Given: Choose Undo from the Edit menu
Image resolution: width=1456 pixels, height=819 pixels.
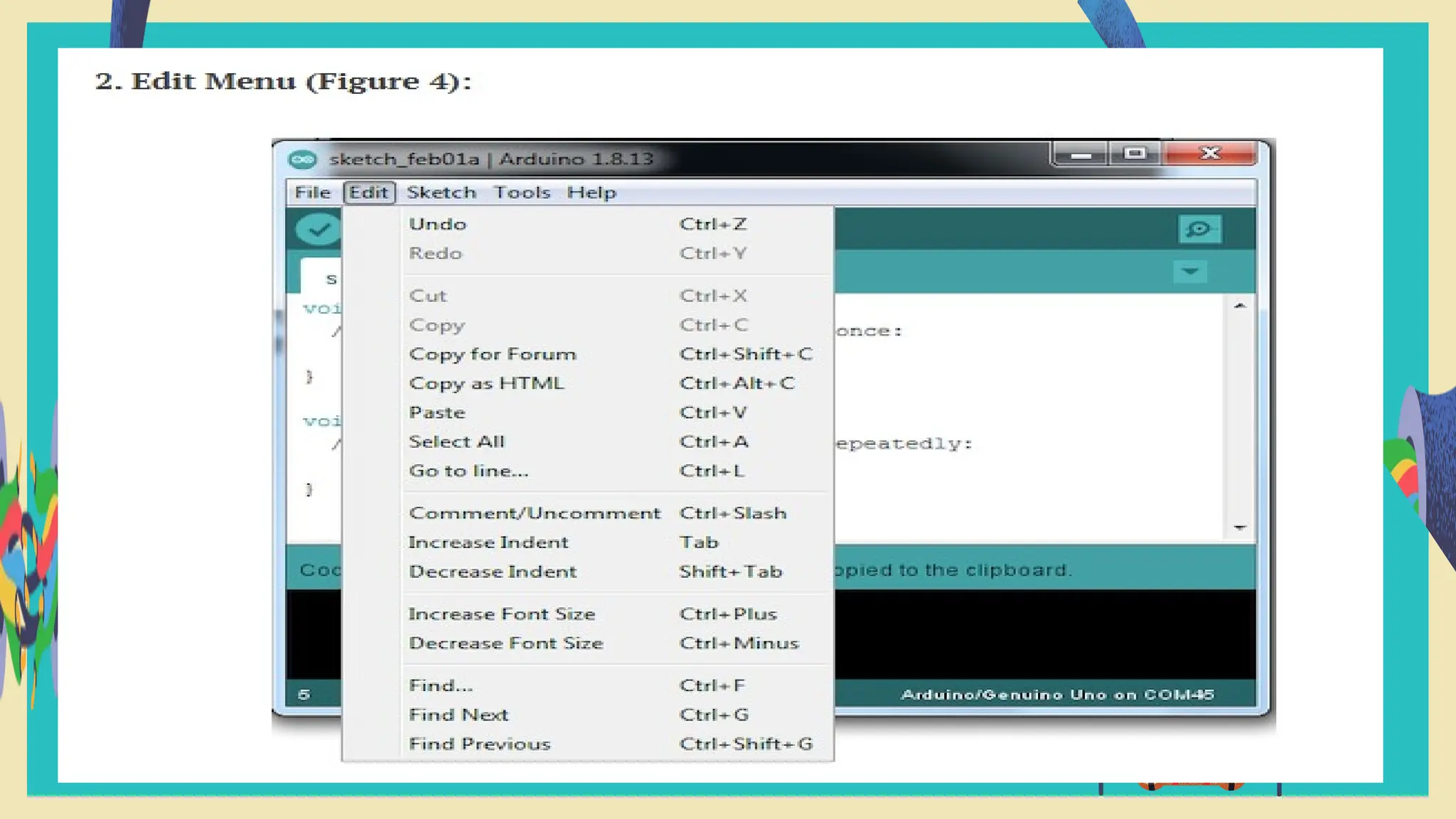Looking at the screenshot, I should [x=438, y=224].
